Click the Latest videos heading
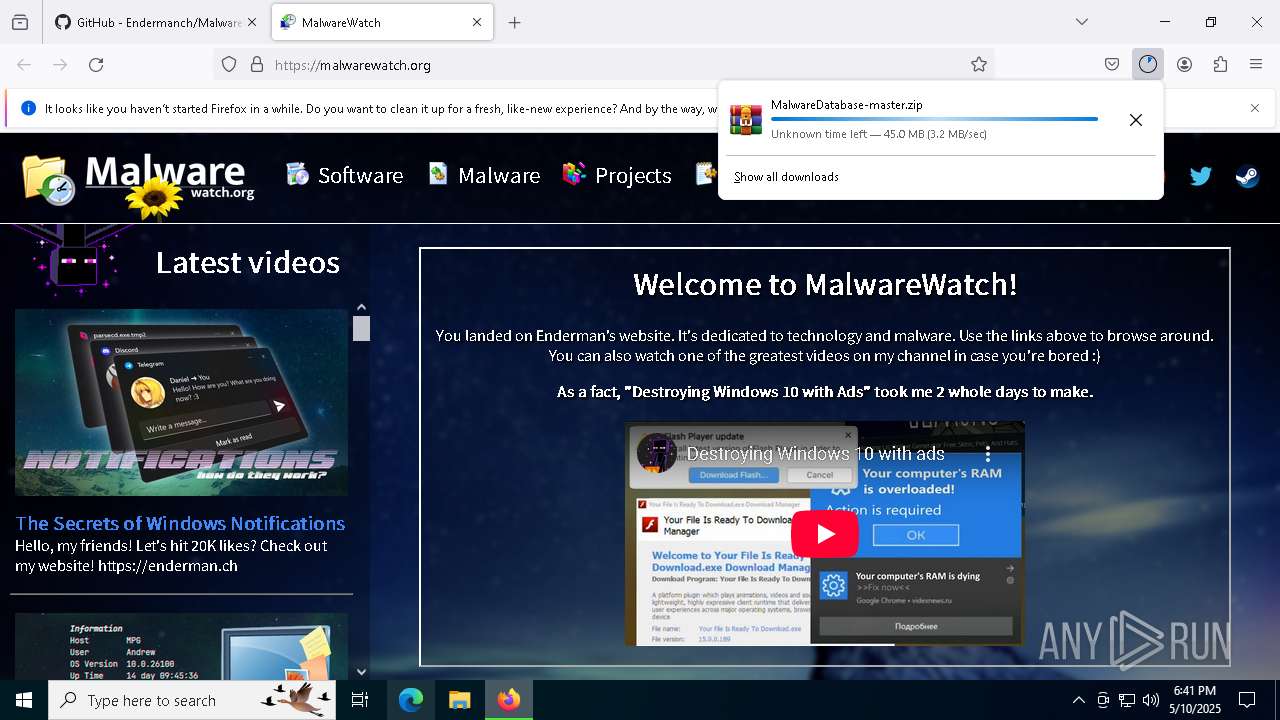 248,262
